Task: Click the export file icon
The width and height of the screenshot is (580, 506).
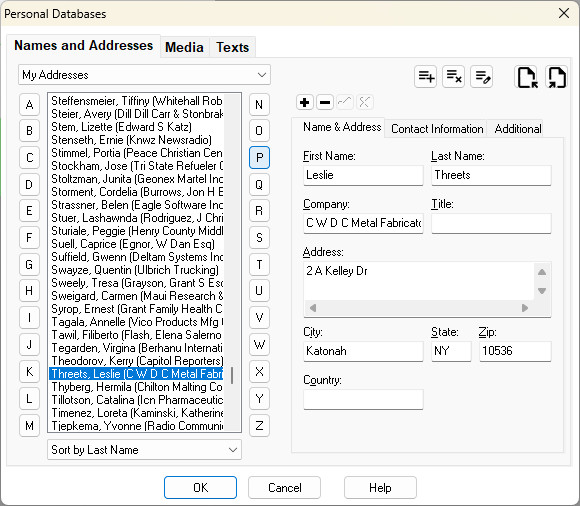Action: coord(557,77)
